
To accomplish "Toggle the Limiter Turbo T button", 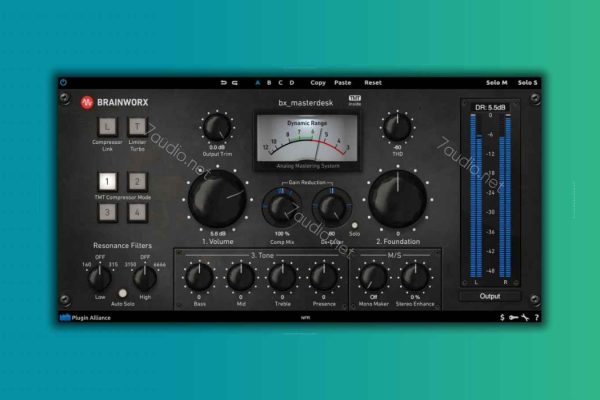I will tap(137, 126).
